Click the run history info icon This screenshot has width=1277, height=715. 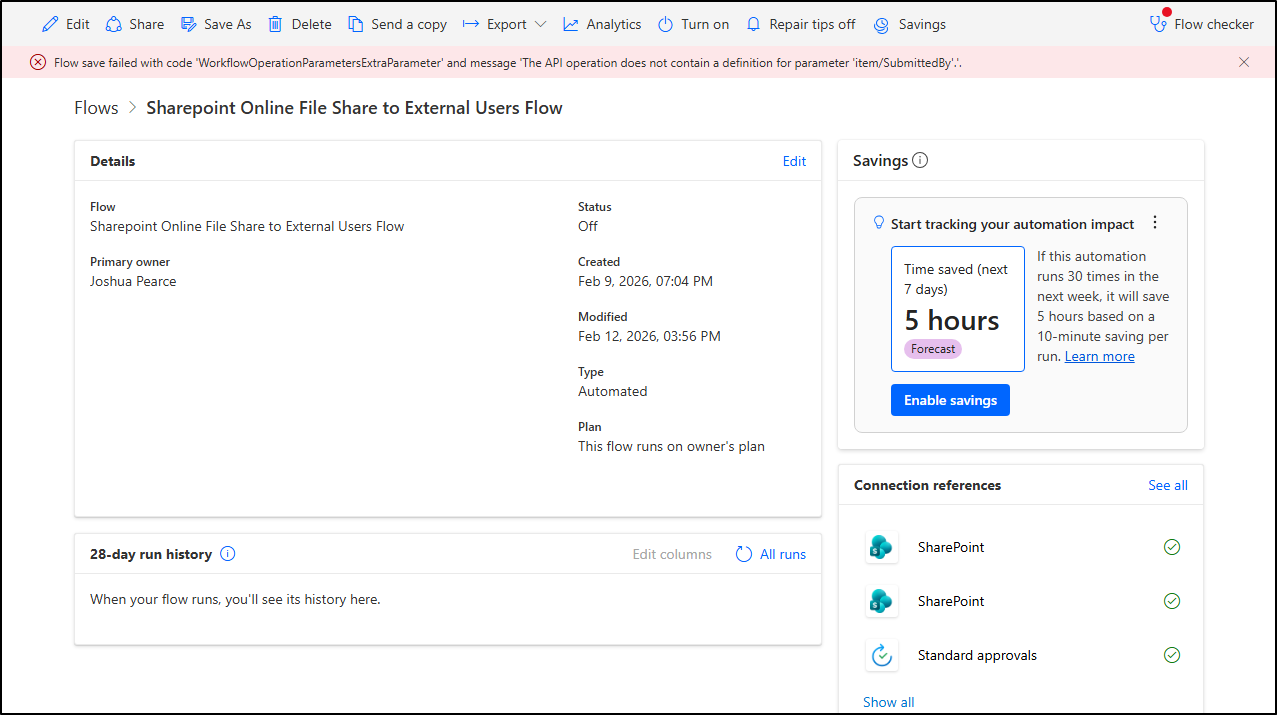(228, 554)
